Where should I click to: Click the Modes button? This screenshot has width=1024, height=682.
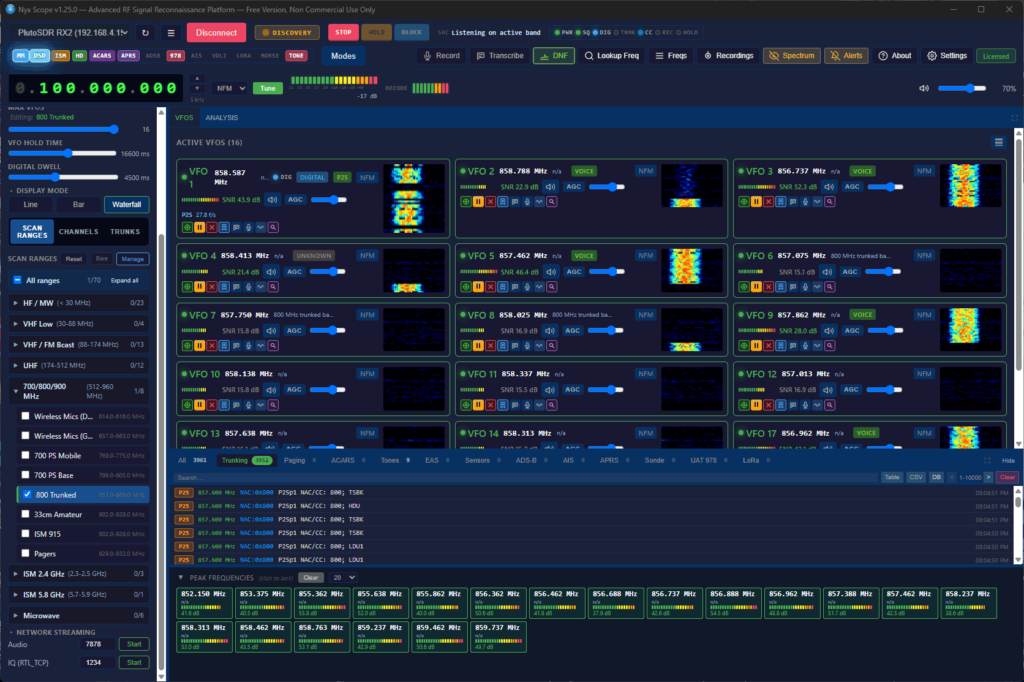(344, 56)
